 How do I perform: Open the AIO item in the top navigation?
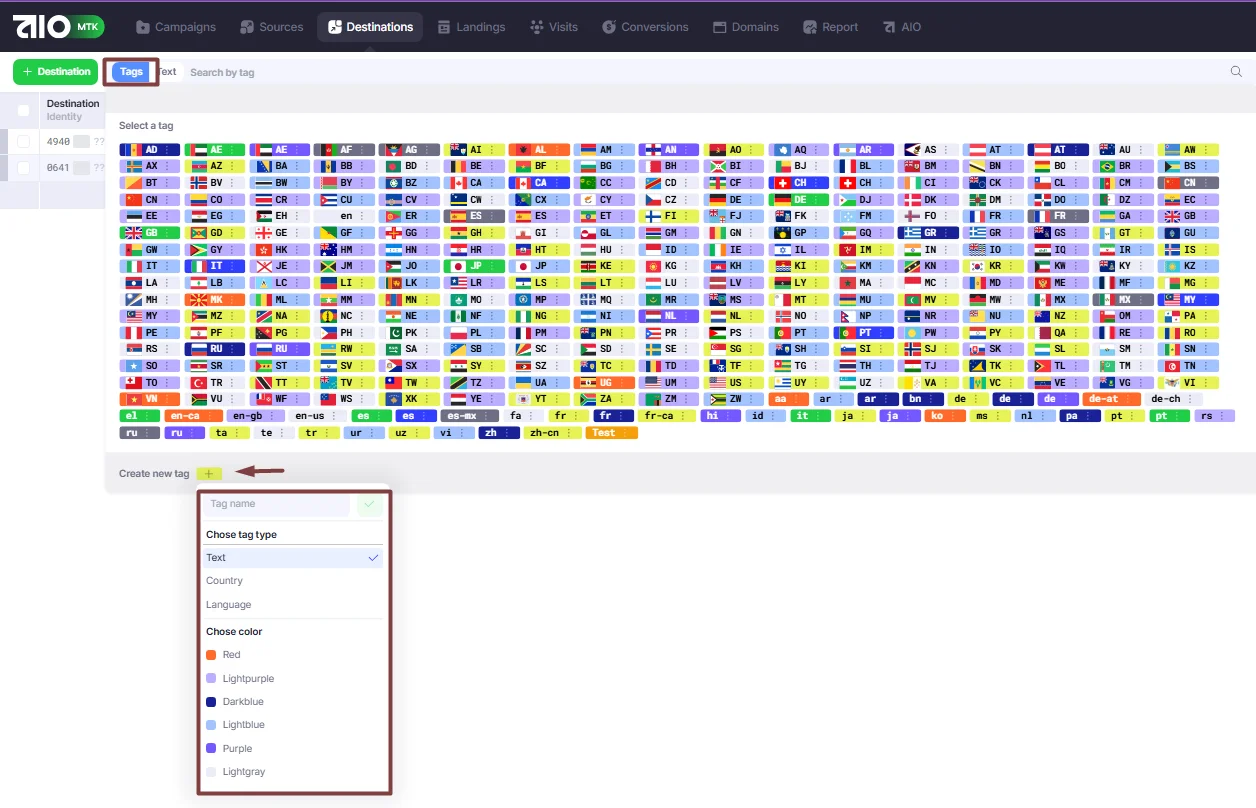[x=901, y=27]
